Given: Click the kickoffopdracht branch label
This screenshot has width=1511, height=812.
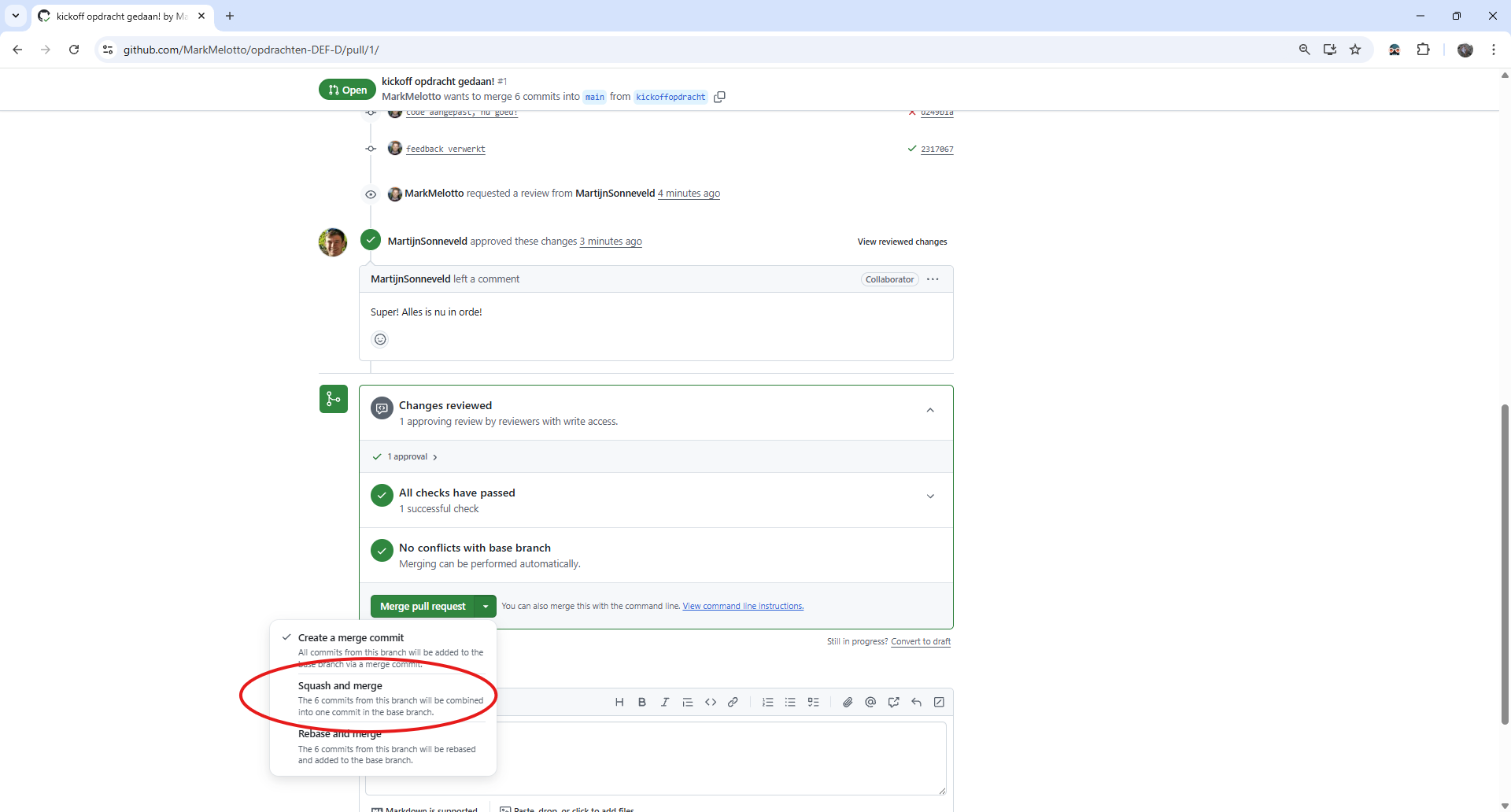Looking at the screenshot, I should pos(671,97).
